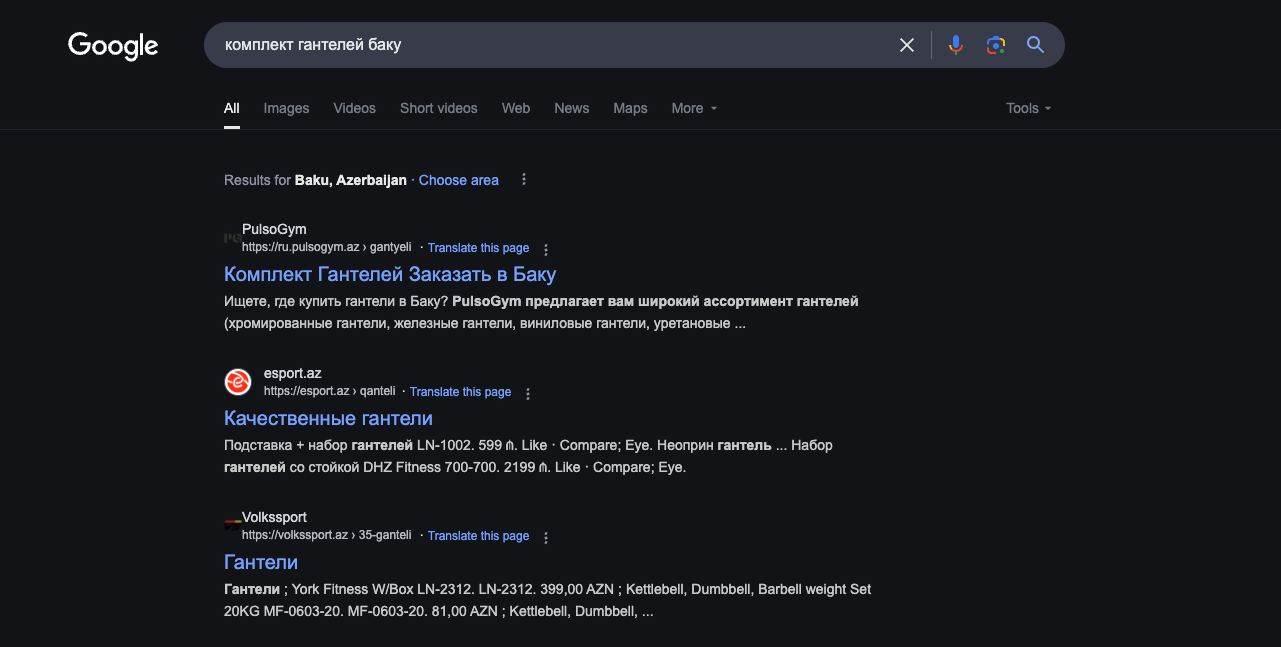Click the Google logo
The width and height of the screenshot is (1281, 647).
coord(113,46)
